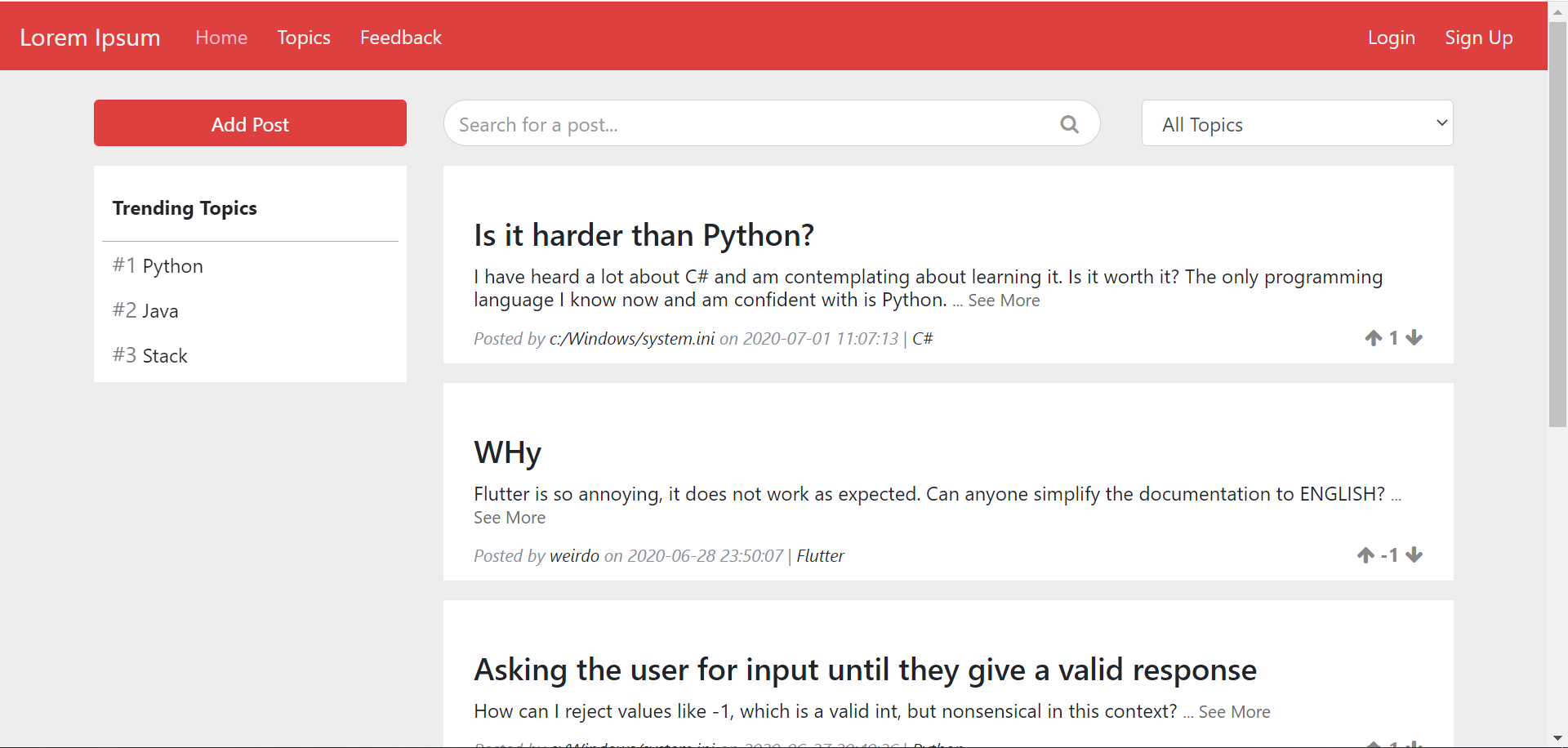Downvote the 'Is it harder than Python?' post
Viewport: 1568px width, 748px height.
point(1414,338)
